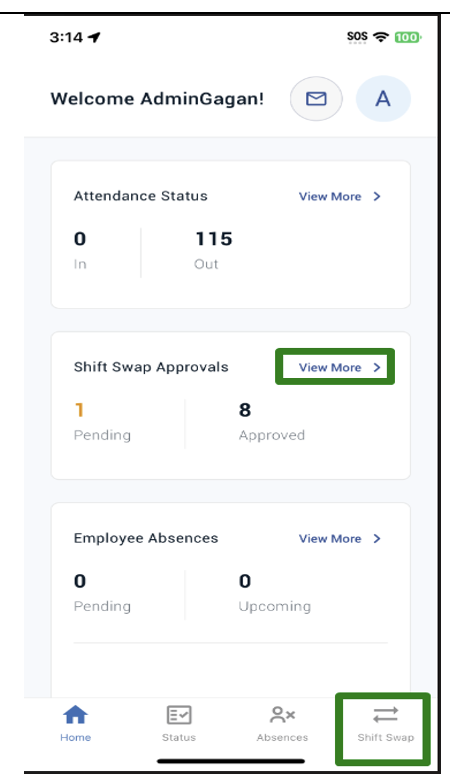Image resolution: width=450 pixels, height=776 pixels.
Task: Expand Shift Swap Approvals chevron arrow
Action: click(377, 367)
